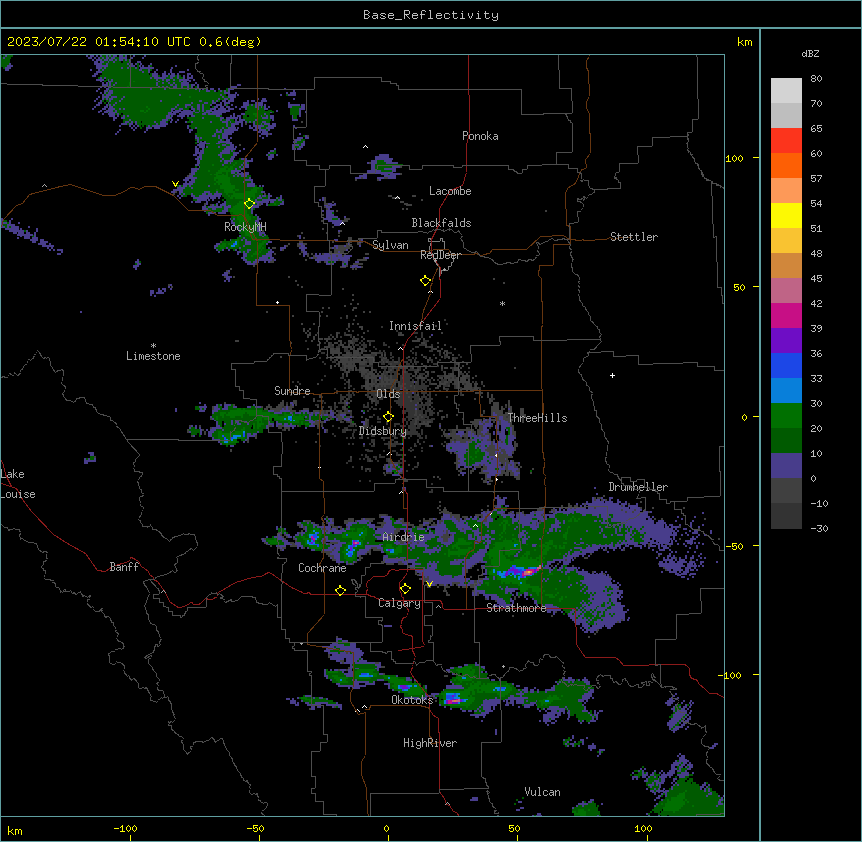
Task: Click the Vulcan town label
Action: coord(543,792)
